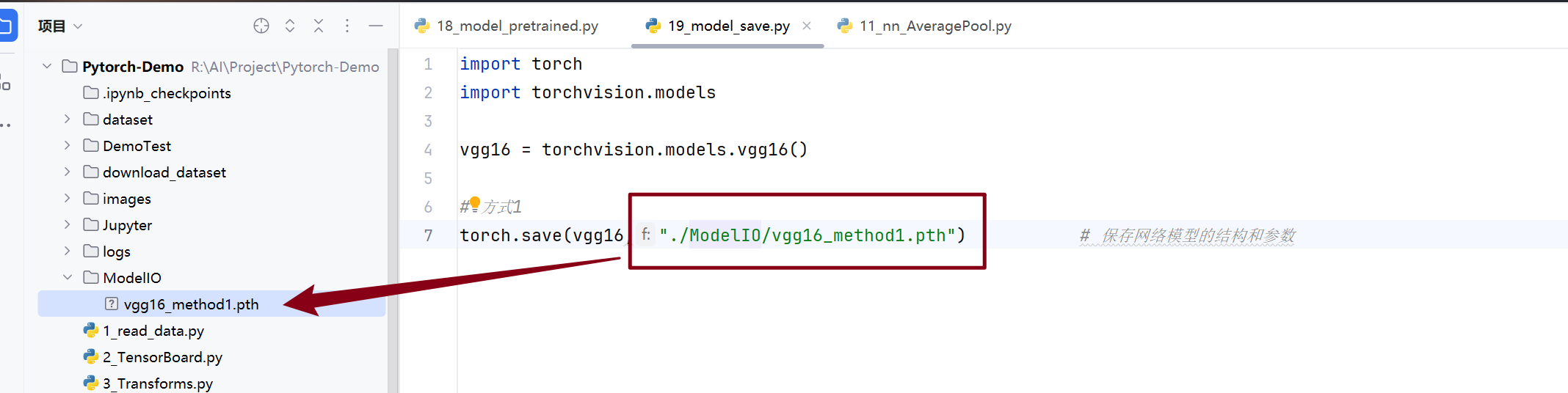Hide the project tool window with minus icon

click(x=376, y=26)
